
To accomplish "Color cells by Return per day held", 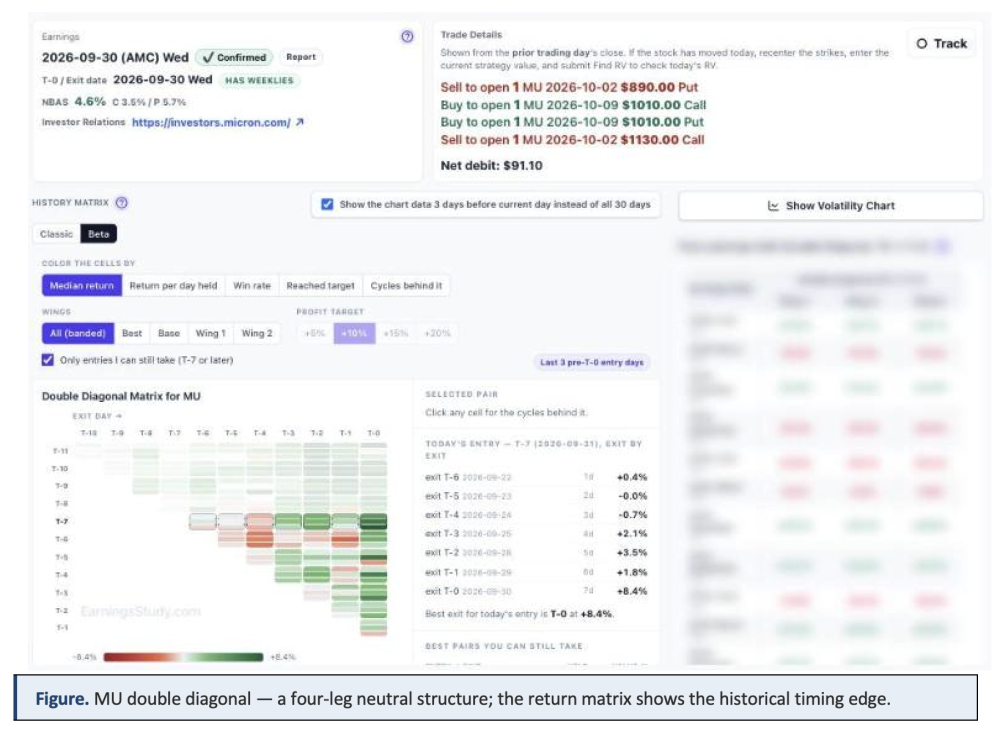I will [173, 286].
